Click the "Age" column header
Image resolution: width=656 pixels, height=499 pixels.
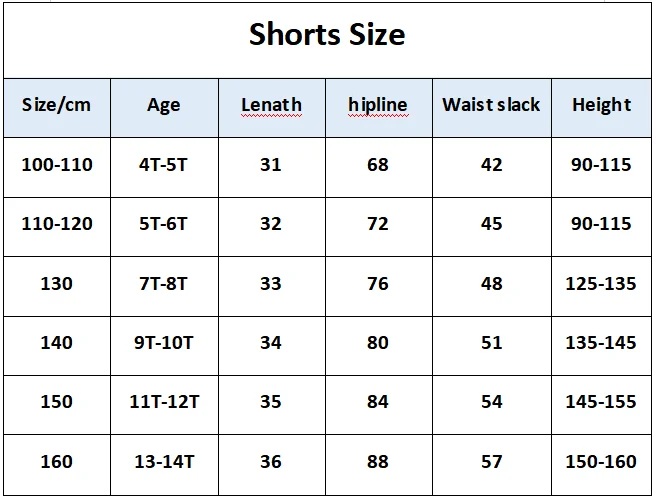pos(163,105)
